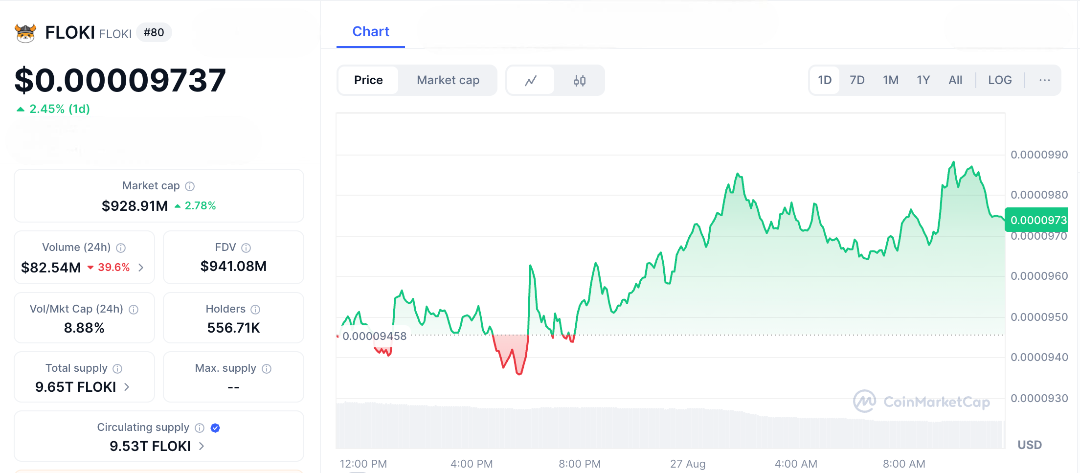Expand Circulating supply details arrow

pos(202,447)
